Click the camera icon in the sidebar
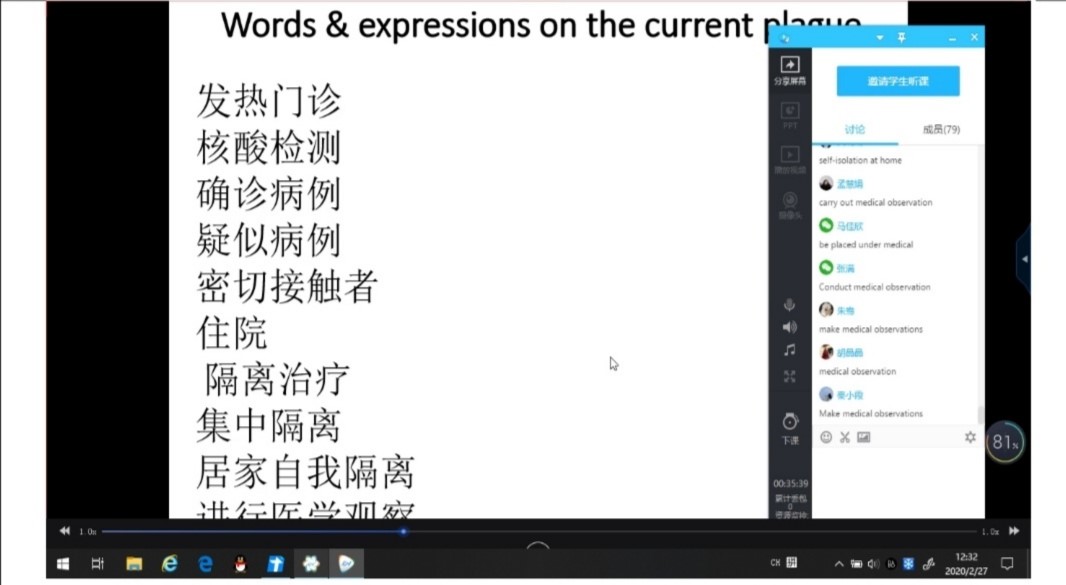 coord(789,203)
